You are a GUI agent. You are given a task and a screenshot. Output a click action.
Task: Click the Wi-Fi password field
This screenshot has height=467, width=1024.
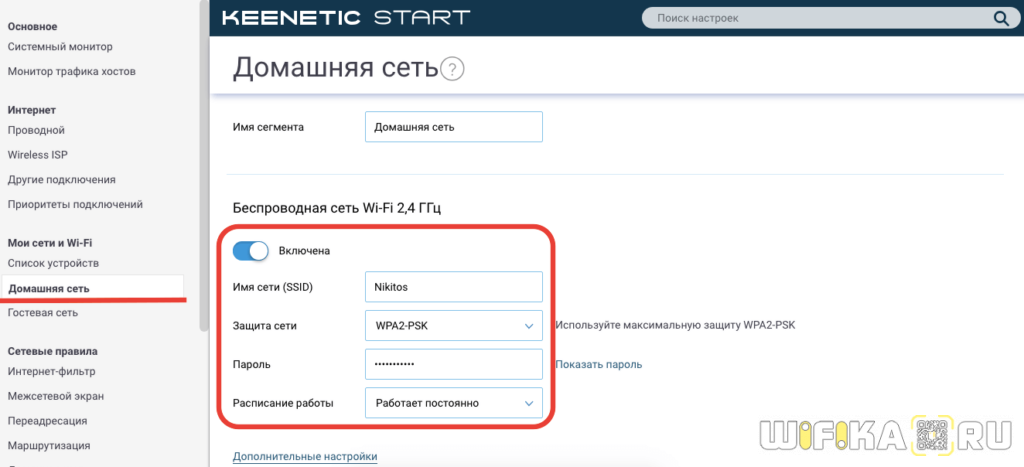coord(453,364)
